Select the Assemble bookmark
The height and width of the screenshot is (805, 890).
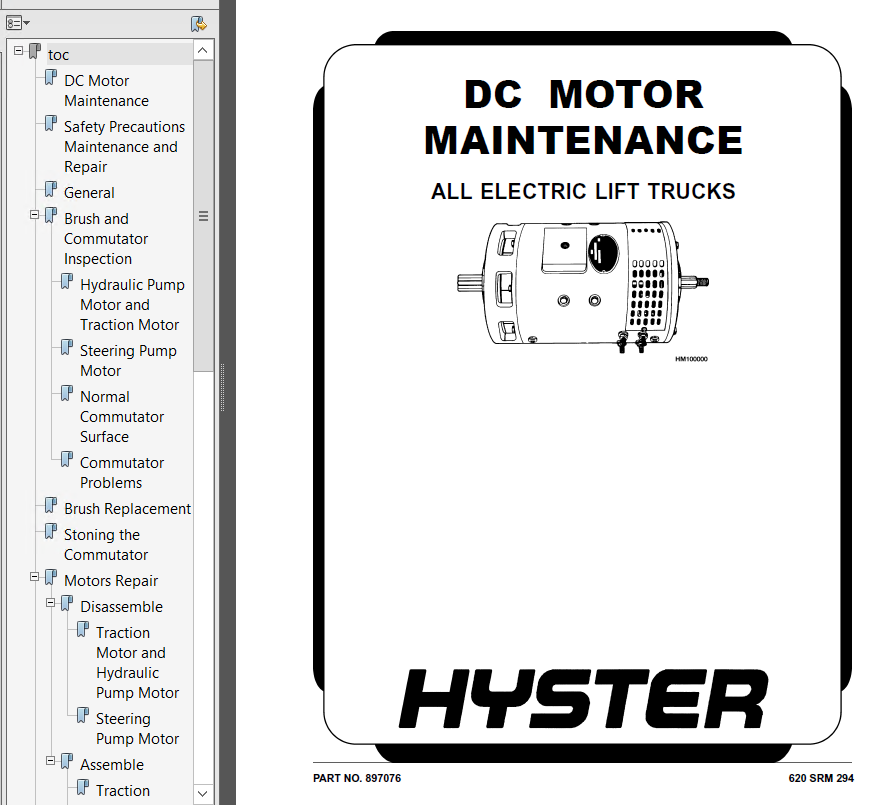pyautogui.click(x=112, y=765)
